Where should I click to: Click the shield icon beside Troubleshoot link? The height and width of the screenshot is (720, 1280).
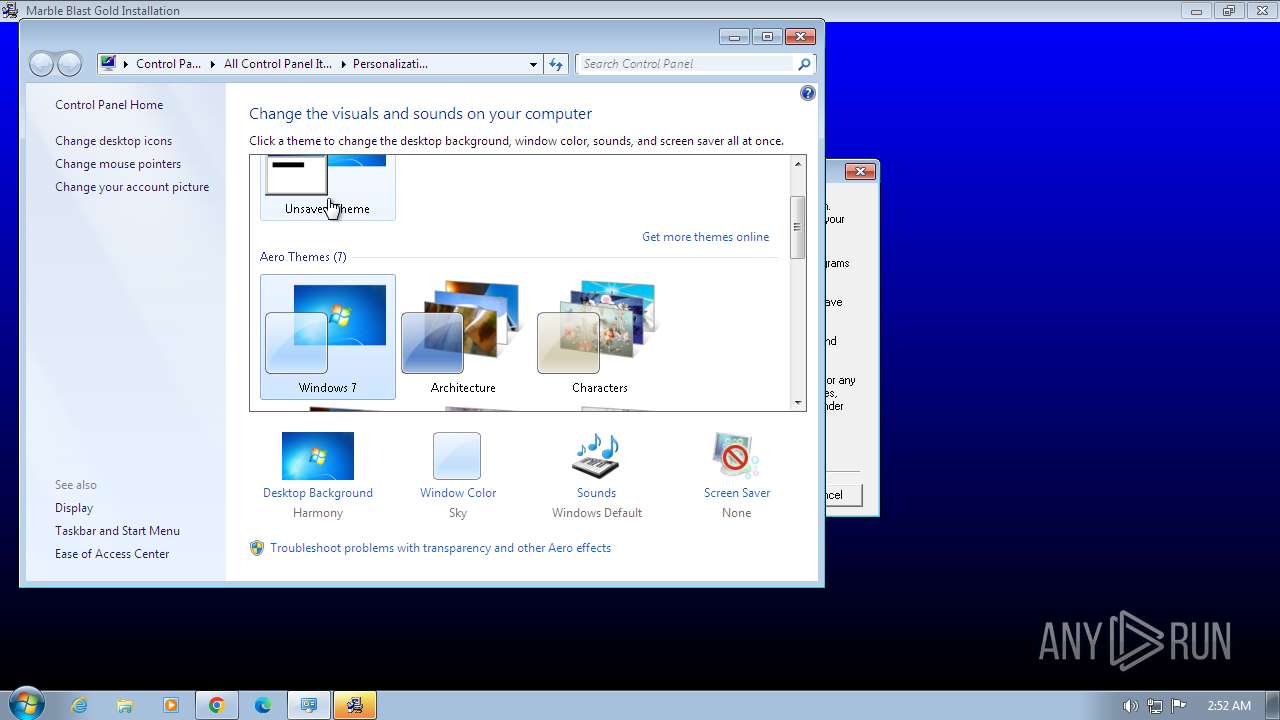pyautogui.click(x=257, y=548)
